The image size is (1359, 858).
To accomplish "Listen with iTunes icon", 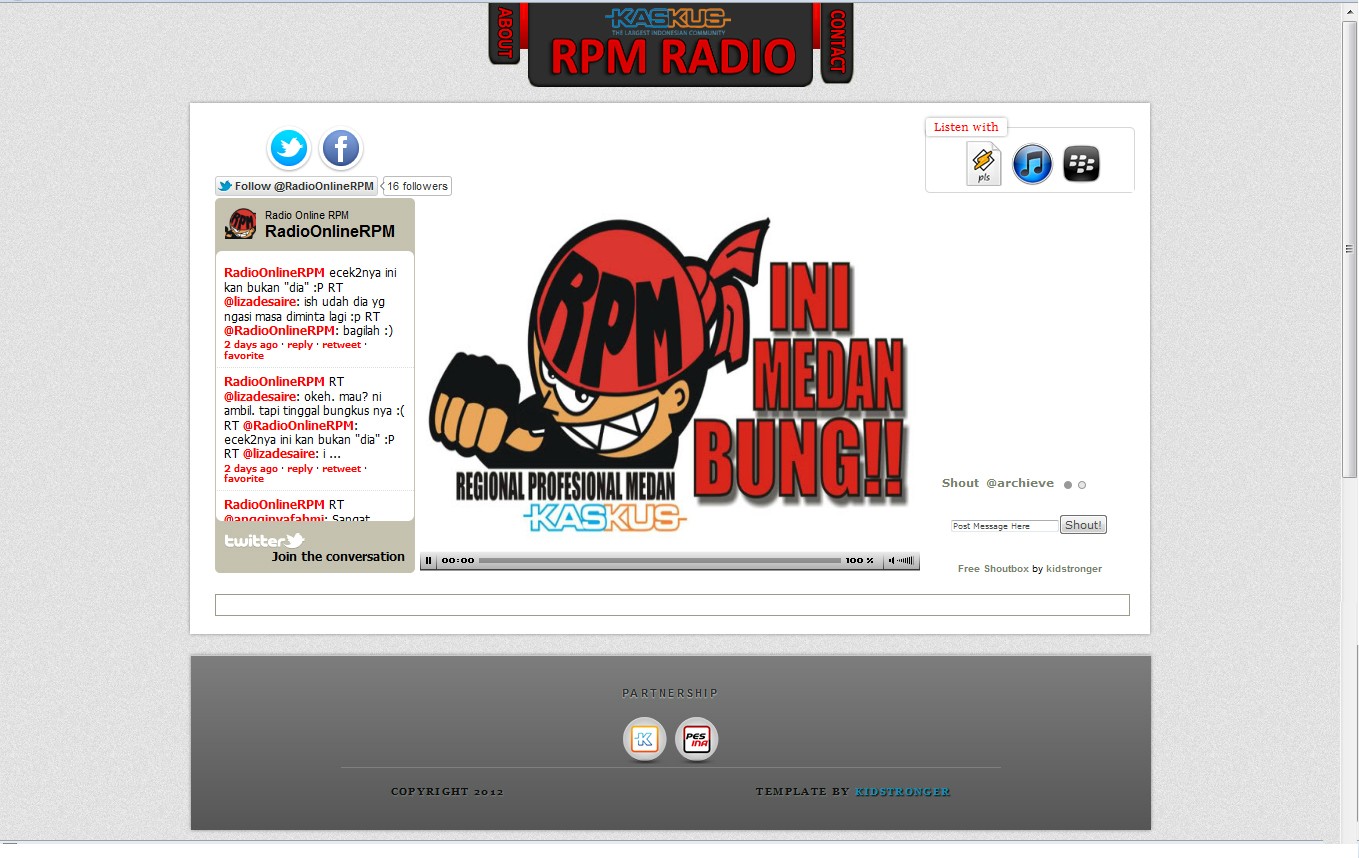I will coord(1032,164).
